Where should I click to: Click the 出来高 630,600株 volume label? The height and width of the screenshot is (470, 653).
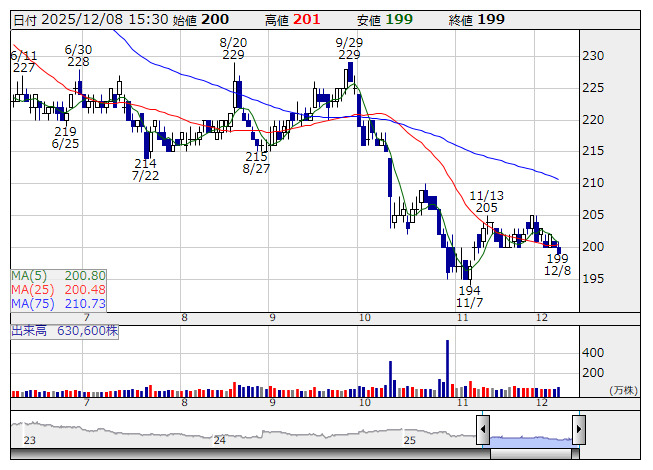tap(65, 331)
